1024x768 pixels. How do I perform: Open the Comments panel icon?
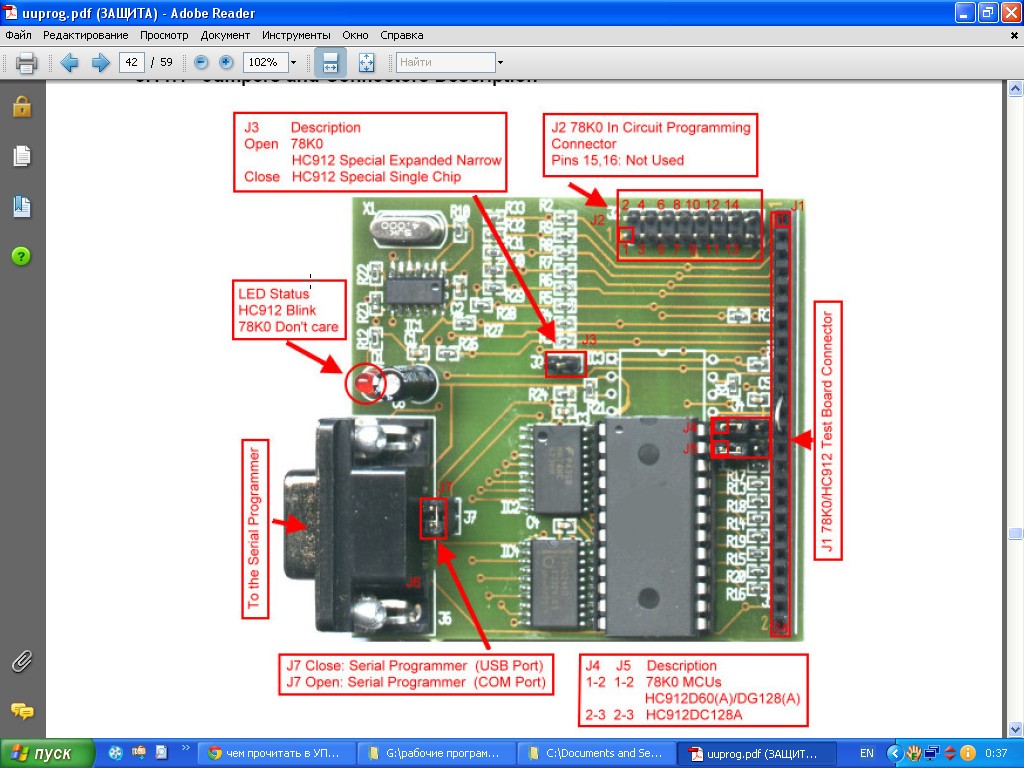tap(22, 711)
